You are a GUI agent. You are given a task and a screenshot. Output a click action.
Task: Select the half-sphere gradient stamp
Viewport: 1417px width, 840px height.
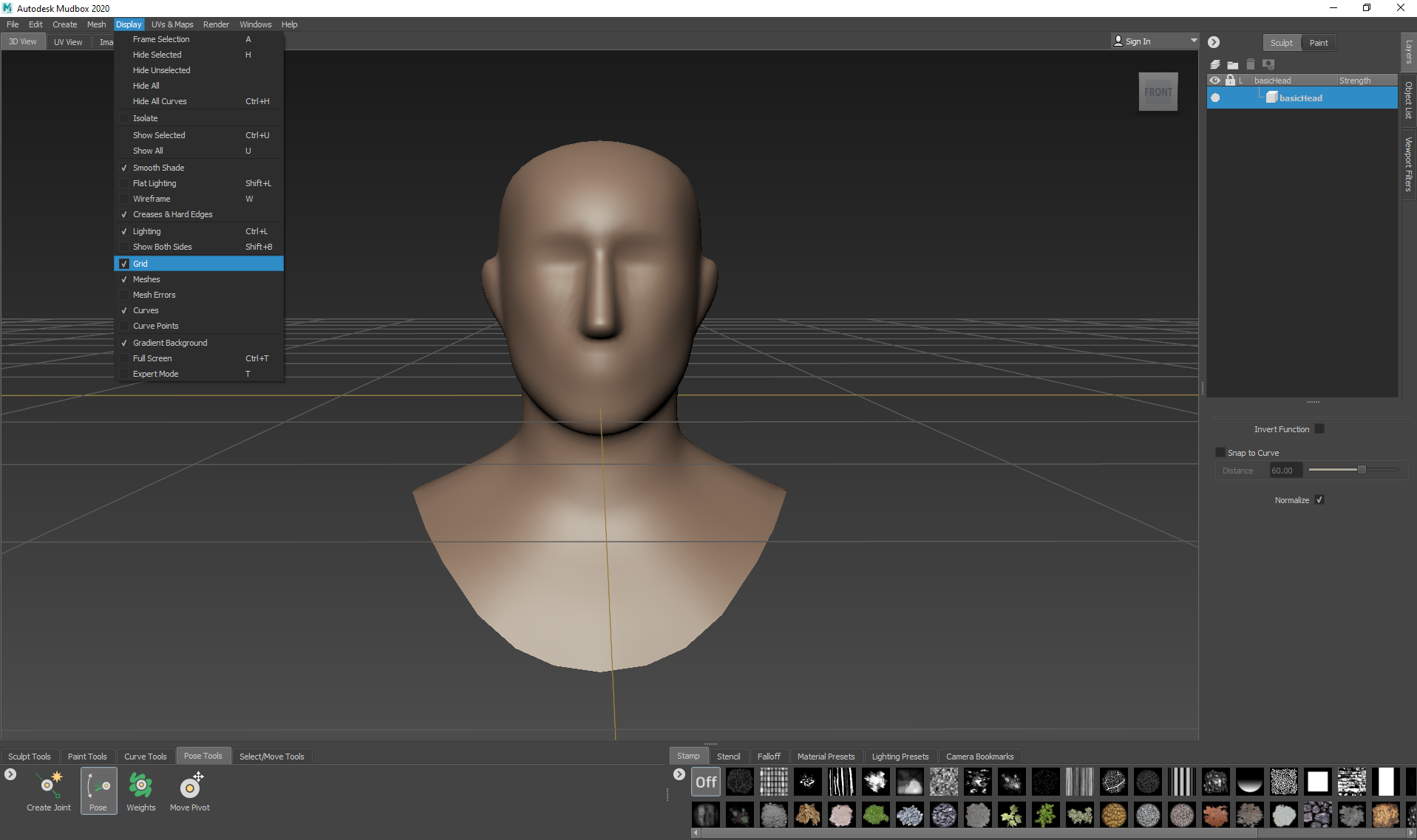pos(1250,782)
